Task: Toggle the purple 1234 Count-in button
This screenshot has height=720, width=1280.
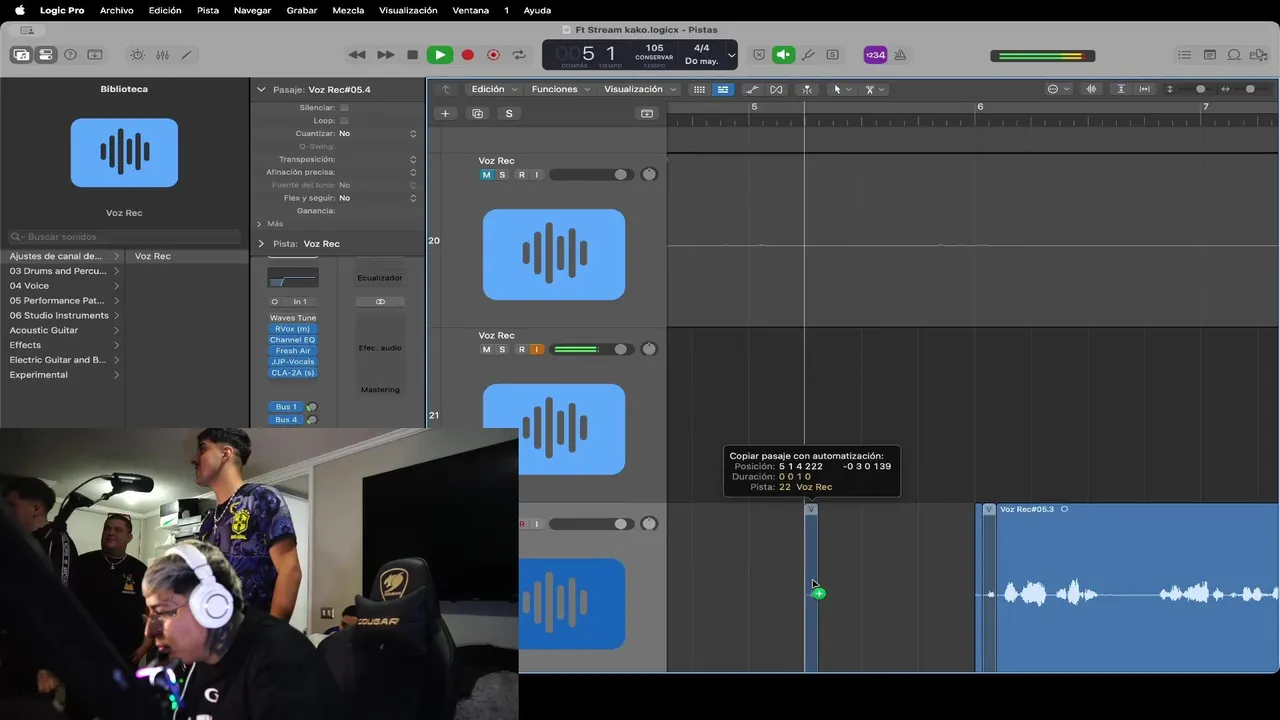Action: pyautogui.click(x=875, y=55)
